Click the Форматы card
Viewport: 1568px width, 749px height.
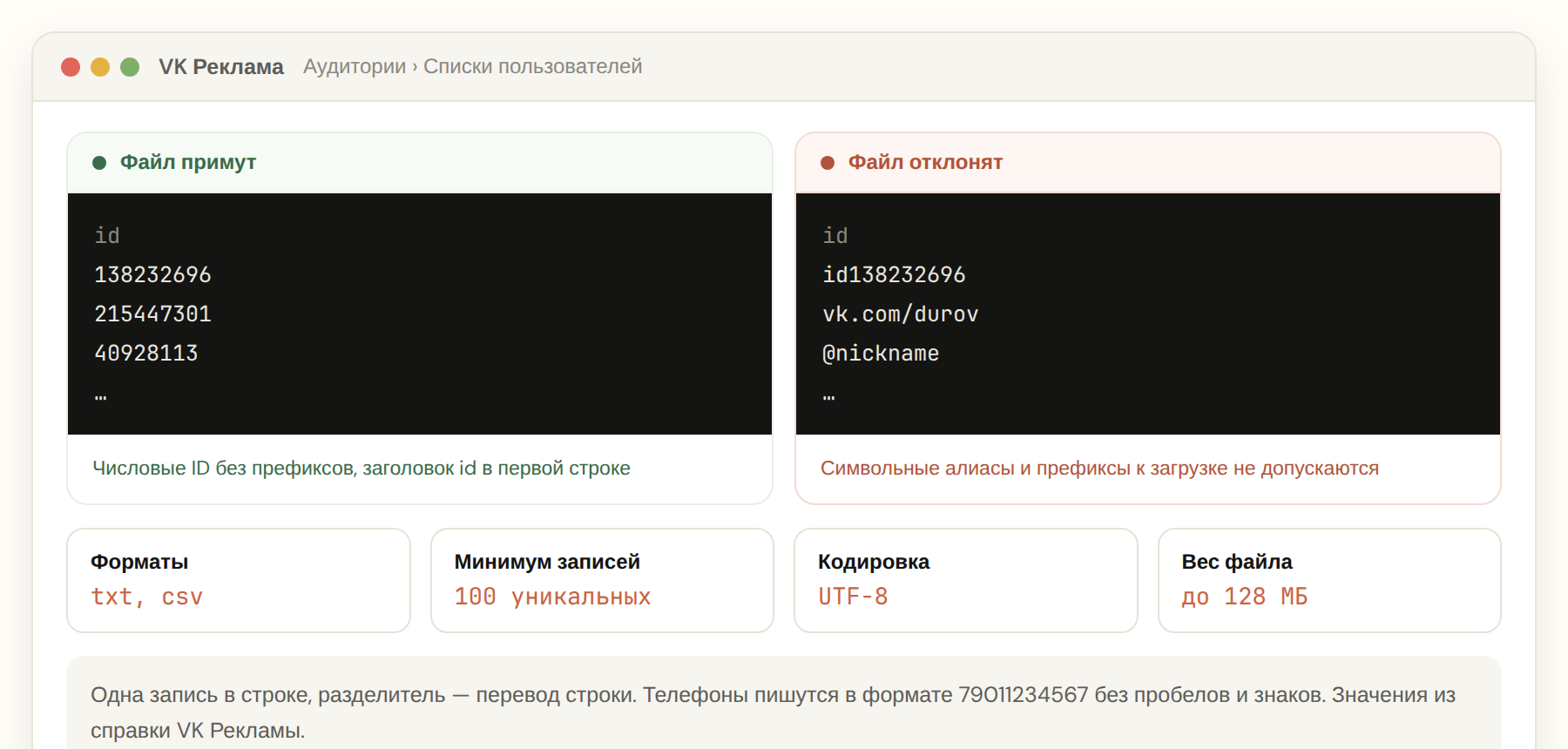click(x=239, y=580)
